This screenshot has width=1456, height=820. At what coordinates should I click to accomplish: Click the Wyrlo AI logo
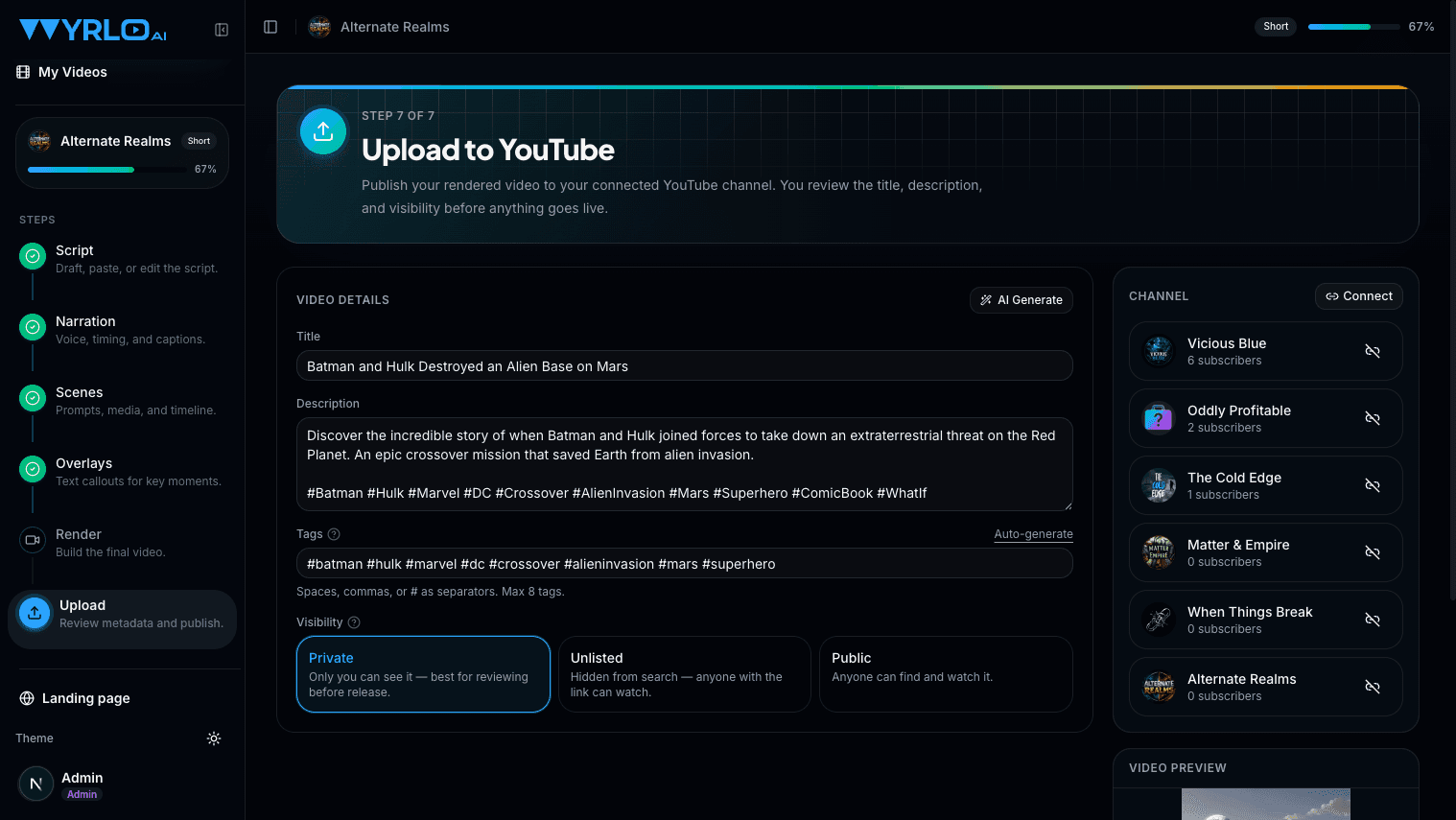[x=93, y=30]
